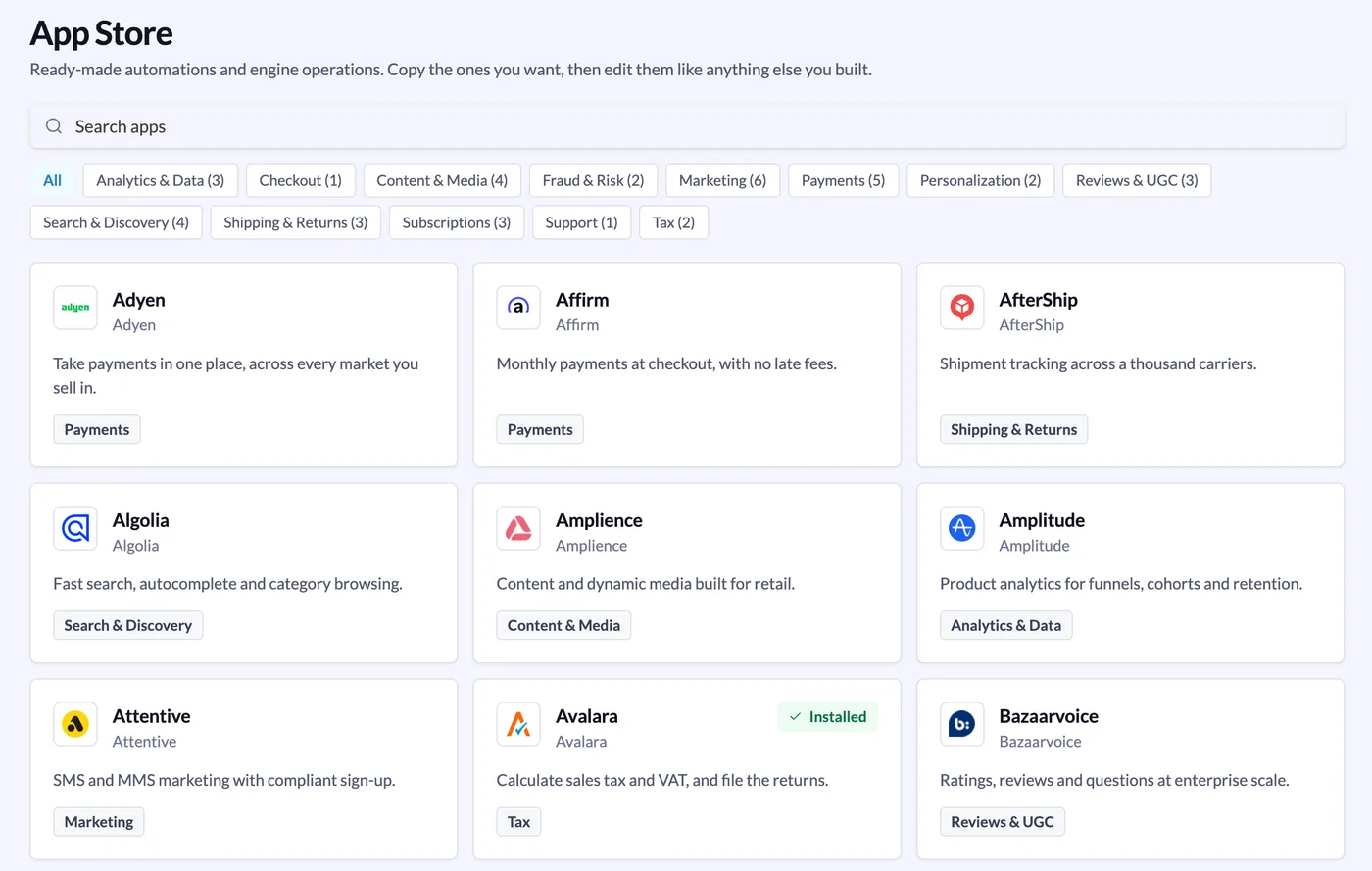Click the Payments tag on Affirm card
Image resolution: width=1372 pixels, height=871 pixels.
point(540,429)
